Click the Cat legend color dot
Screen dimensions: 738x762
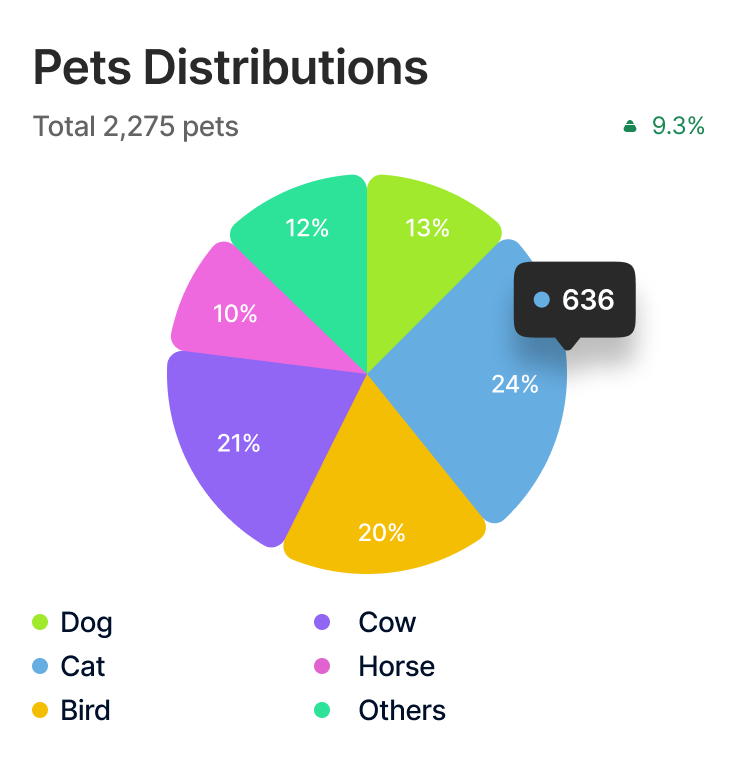(x=40, y=667)
